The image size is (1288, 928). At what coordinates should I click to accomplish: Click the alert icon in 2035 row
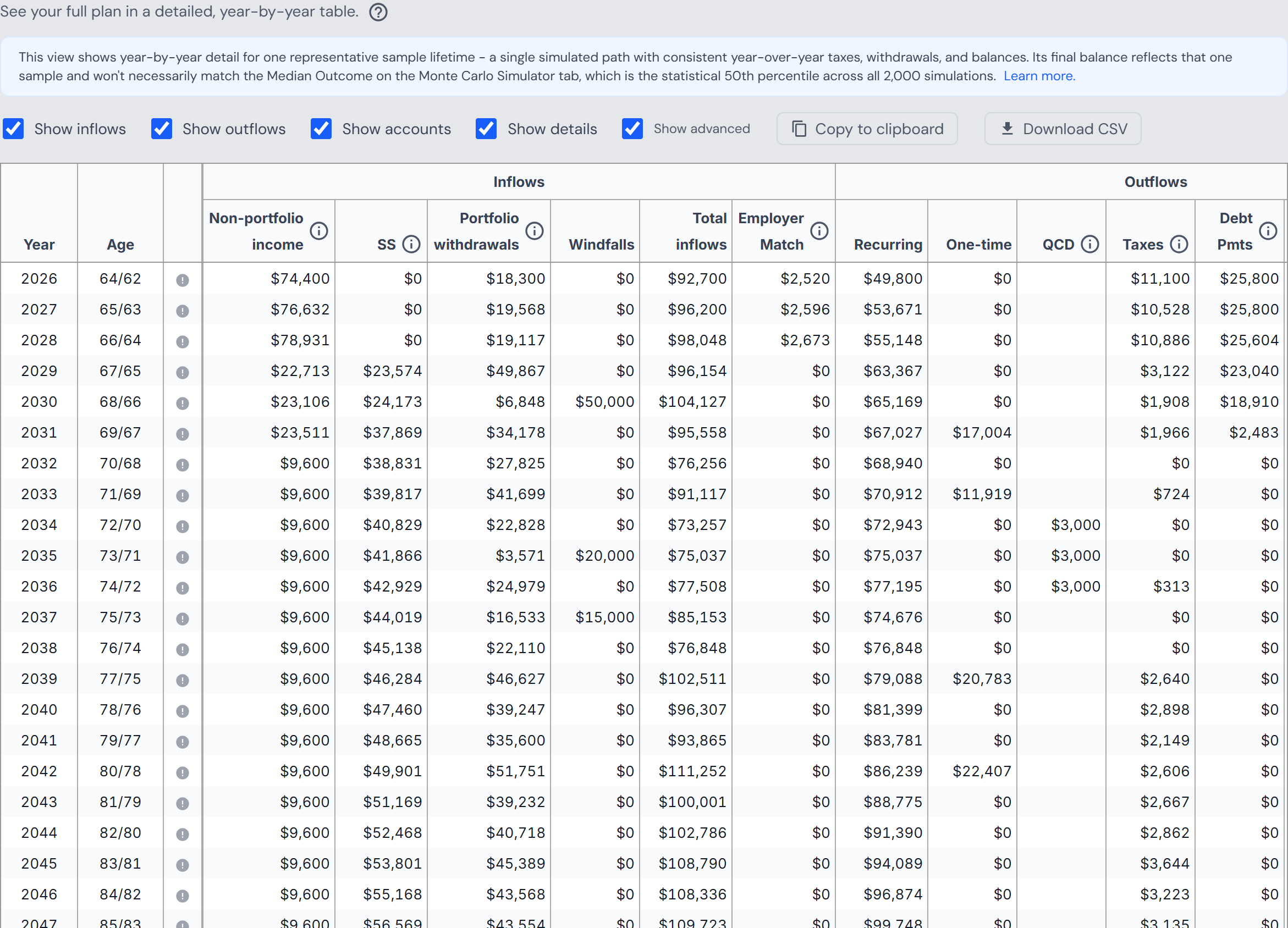[x=182, y=557]
